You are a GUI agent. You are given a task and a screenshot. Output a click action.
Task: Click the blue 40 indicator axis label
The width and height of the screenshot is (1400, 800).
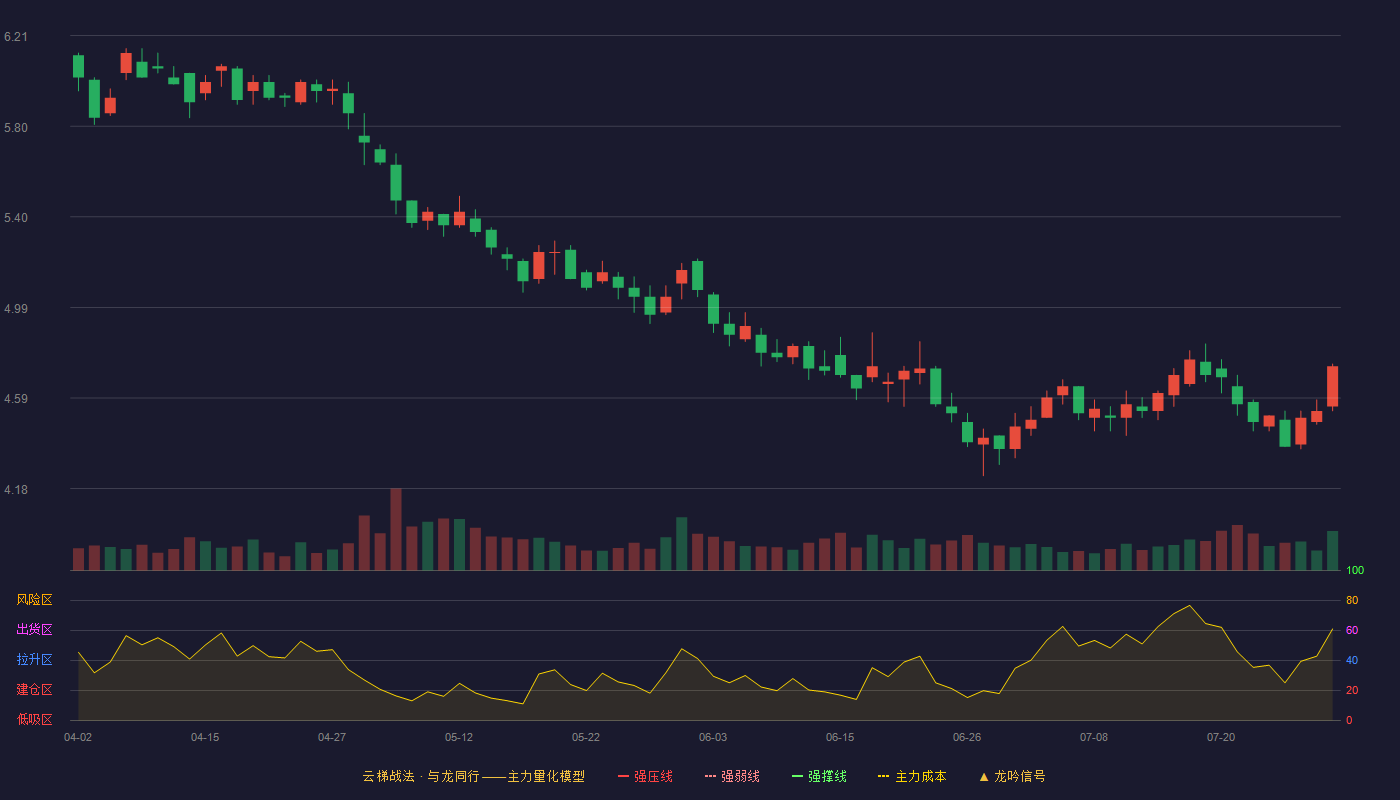tap(1352, 660)
